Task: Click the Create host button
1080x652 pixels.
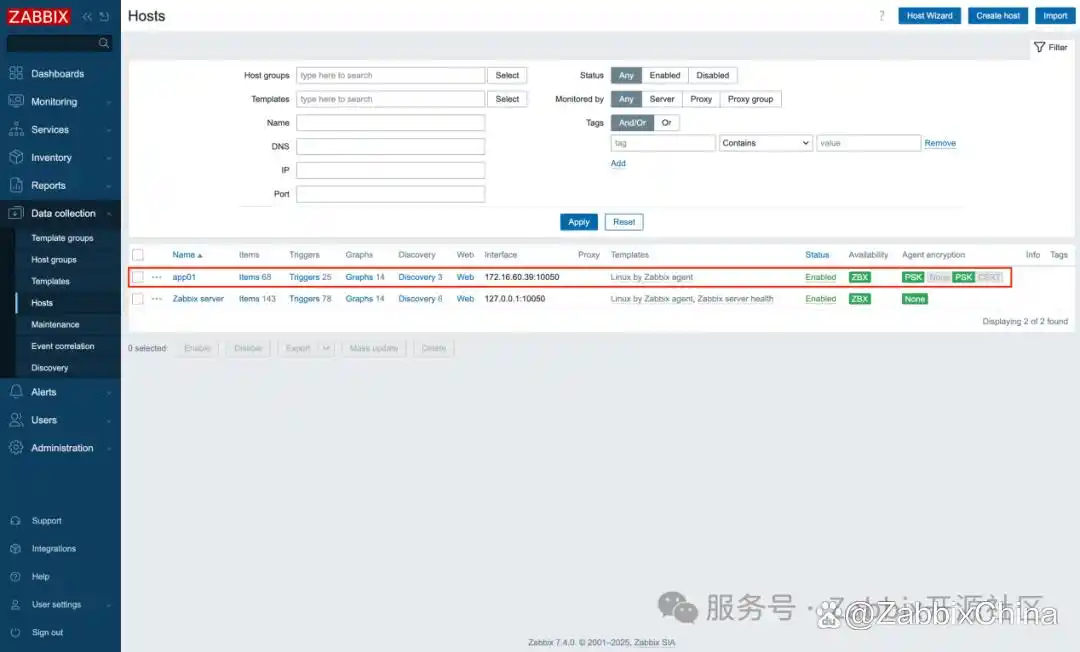Action: (x=997, y=16)
